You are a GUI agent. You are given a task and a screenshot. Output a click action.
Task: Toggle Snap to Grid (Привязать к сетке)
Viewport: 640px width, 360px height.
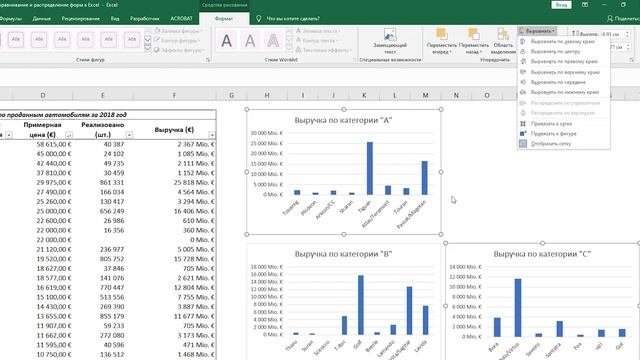(563, 123)
